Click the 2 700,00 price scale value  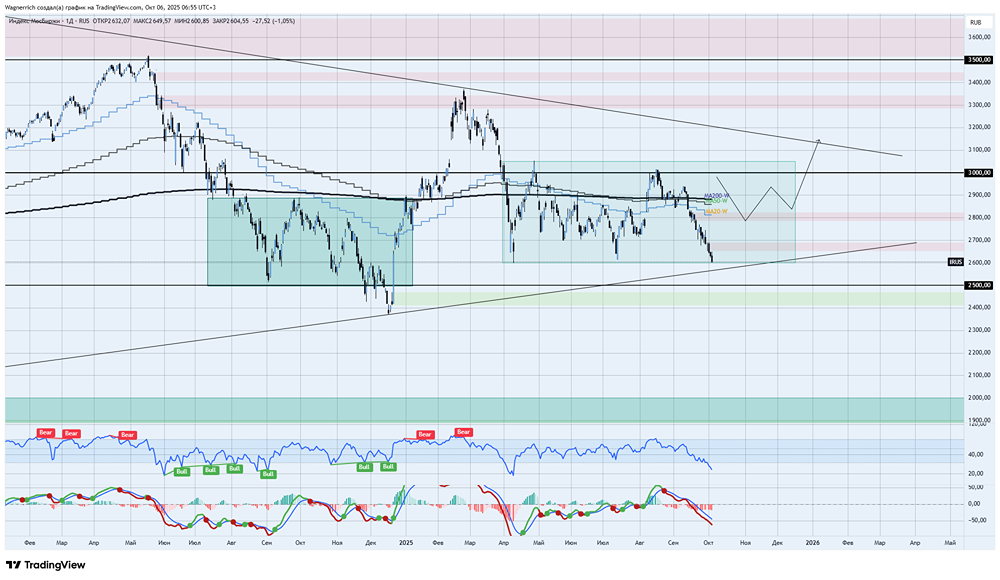point(979,240)
